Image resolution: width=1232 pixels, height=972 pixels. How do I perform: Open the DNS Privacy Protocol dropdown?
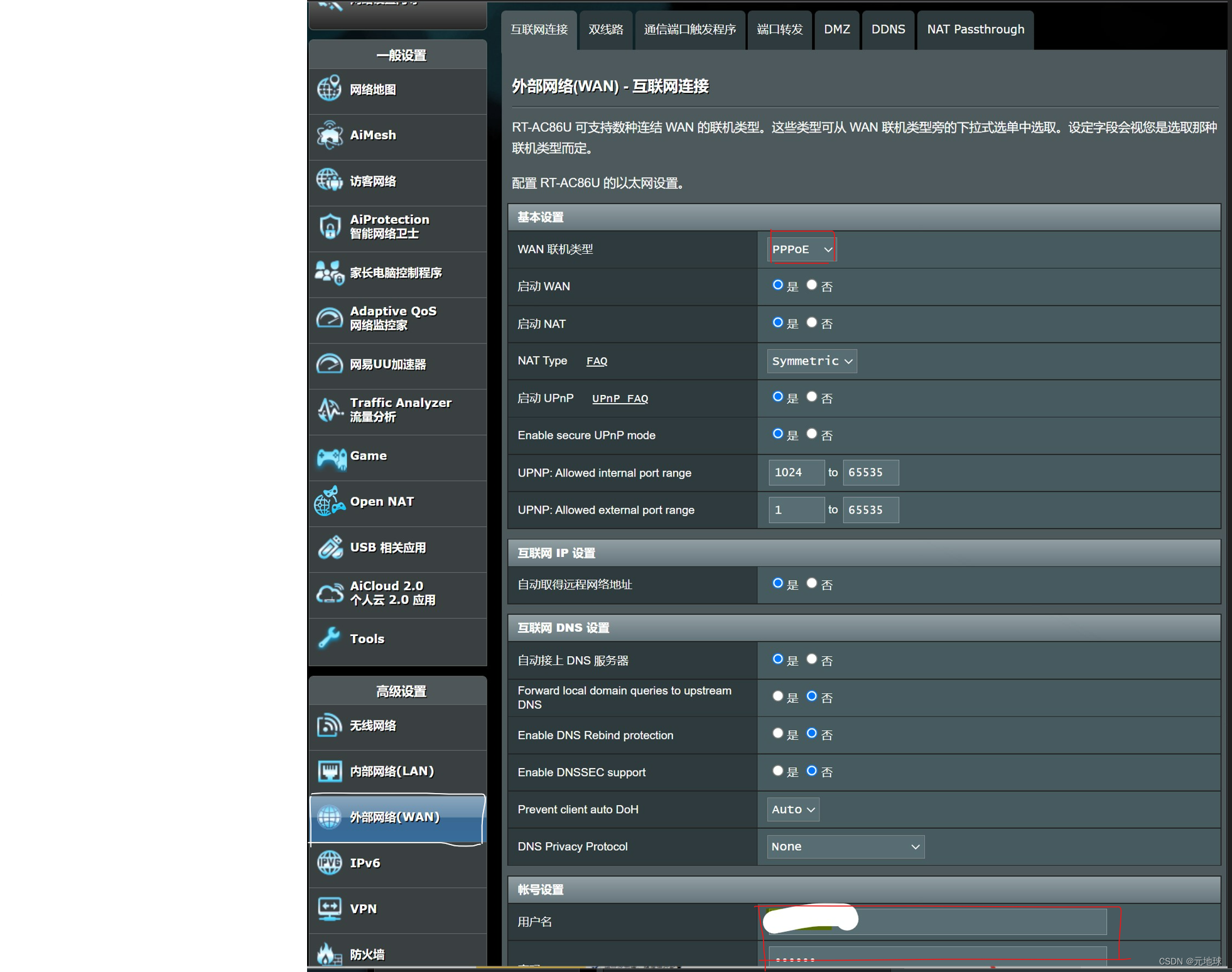[845, 846]
